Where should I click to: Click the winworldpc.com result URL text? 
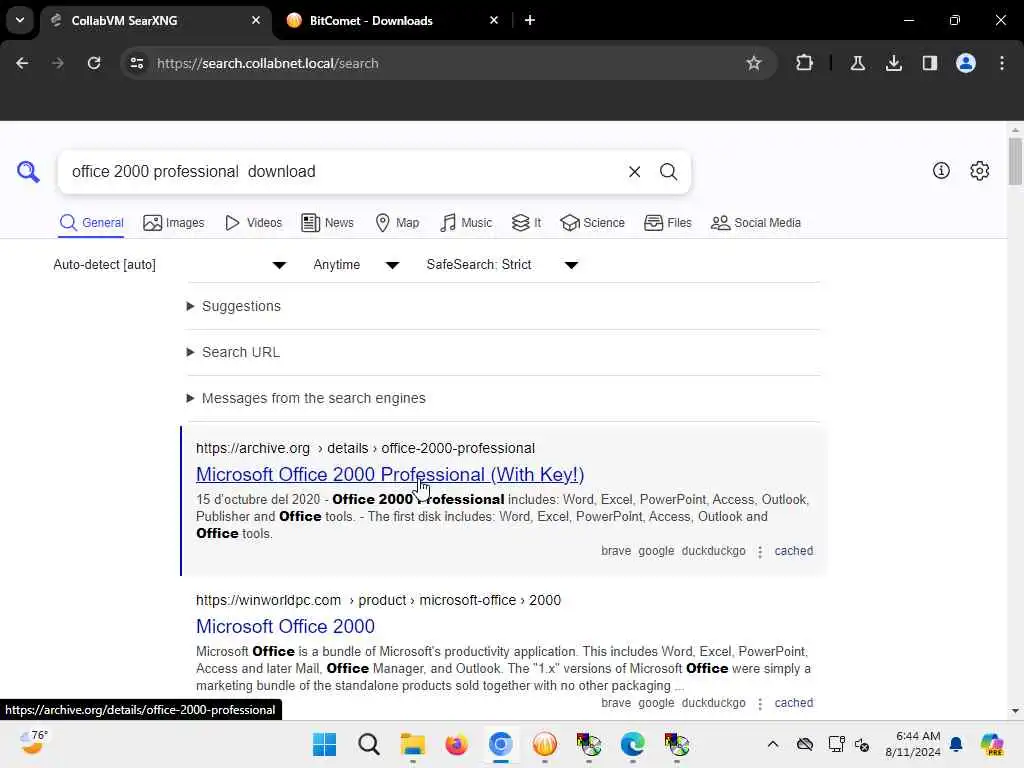click(378, 600)
